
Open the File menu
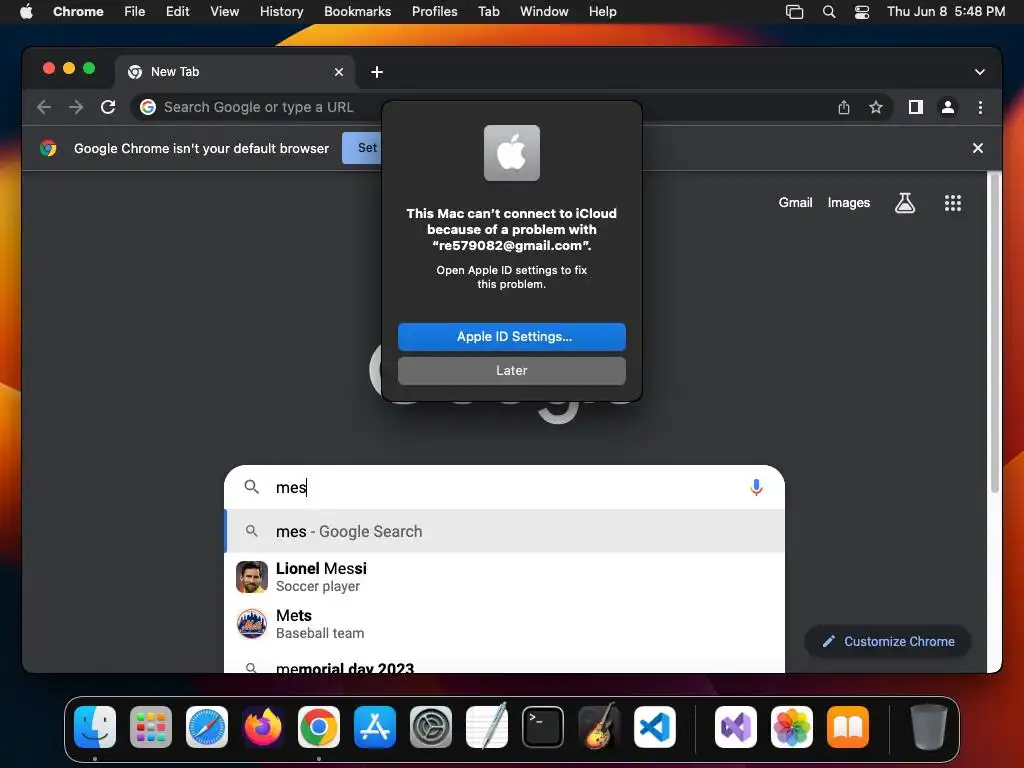[135, 12]
